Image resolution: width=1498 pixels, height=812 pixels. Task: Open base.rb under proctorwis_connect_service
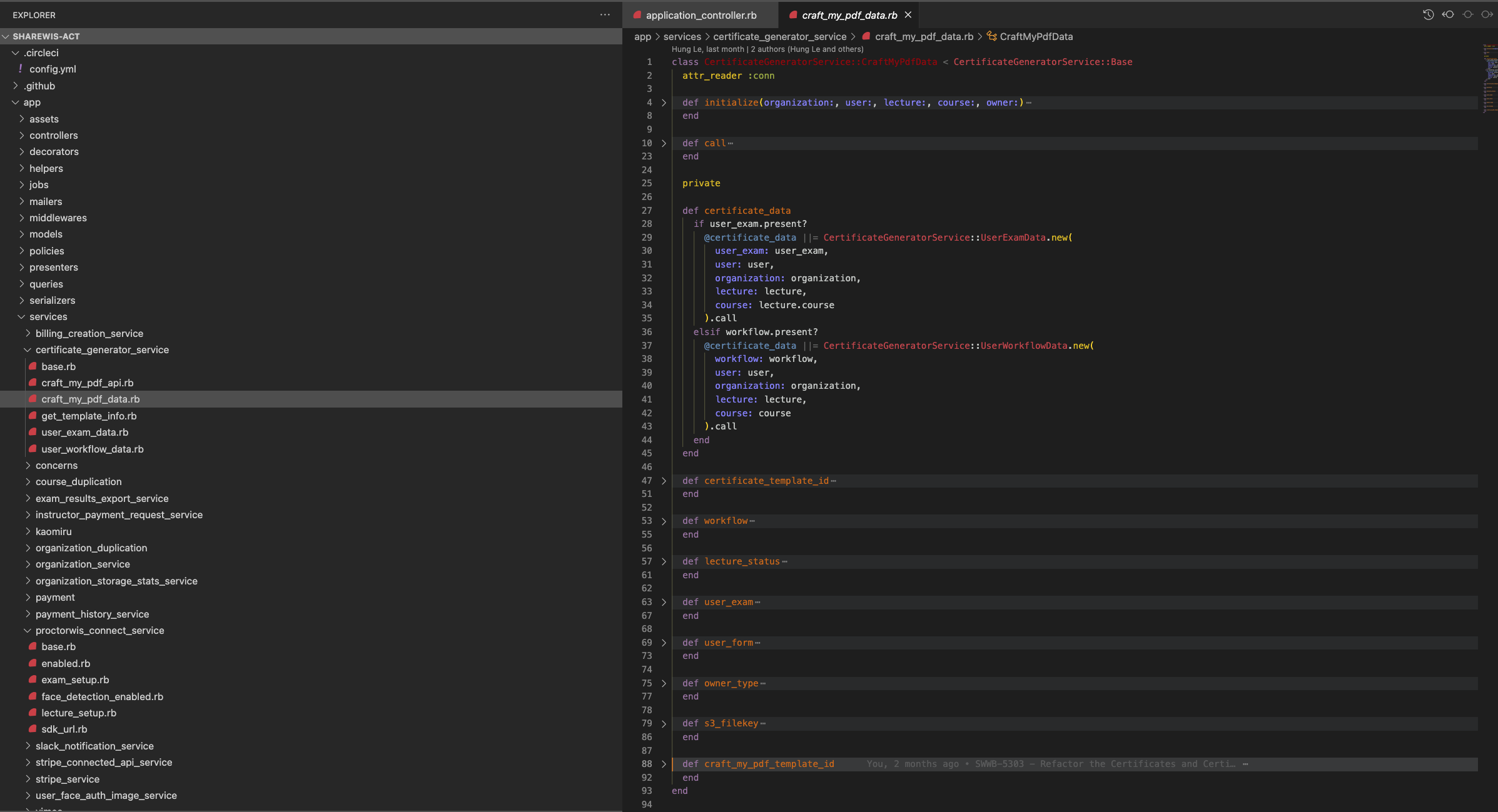pyautogui.click(x=311, y=646)
